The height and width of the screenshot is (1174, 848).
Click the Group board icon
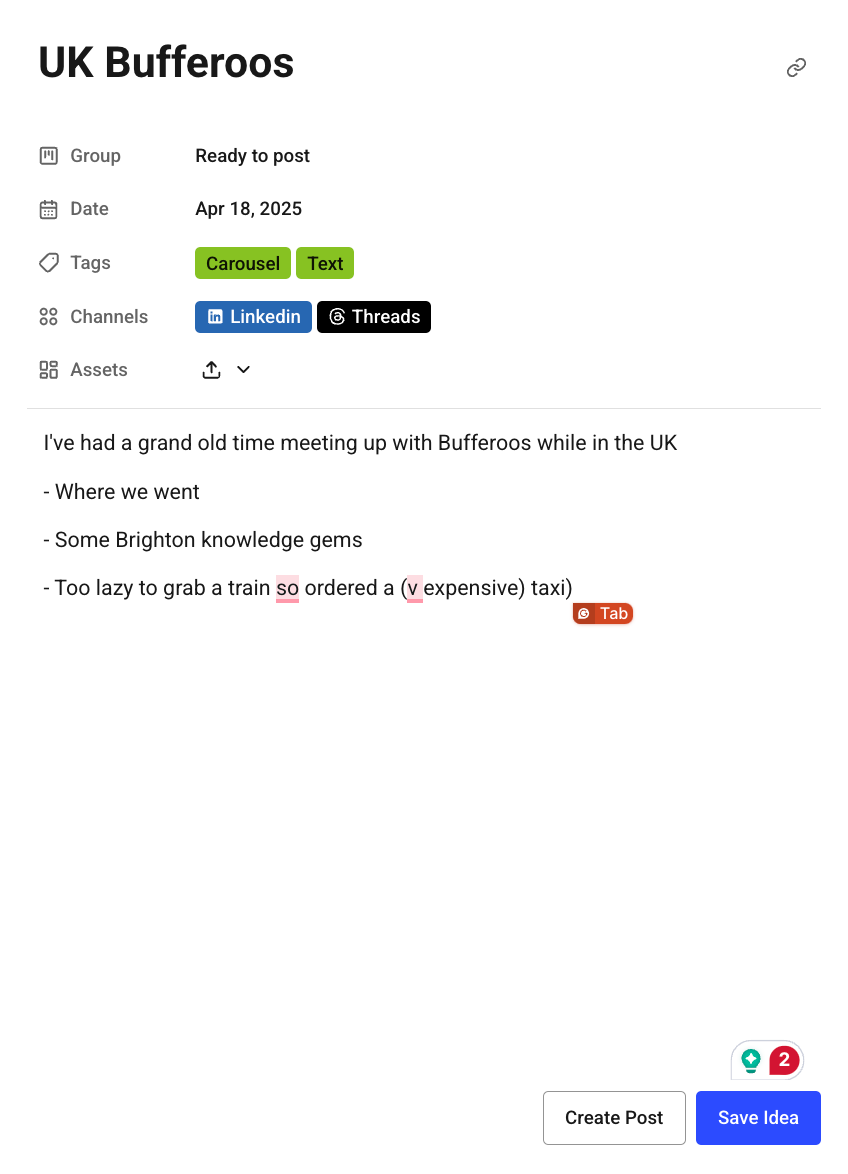click(49, 156)
